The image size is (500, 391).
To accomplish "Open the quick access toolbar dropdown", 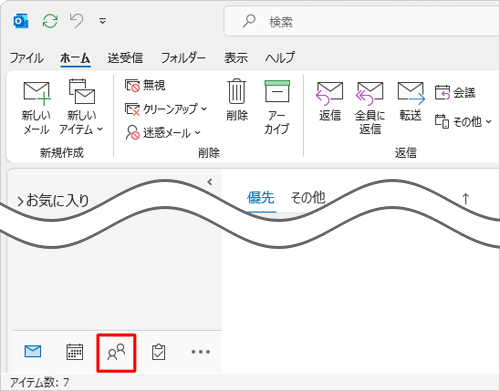I will [102, 21].
